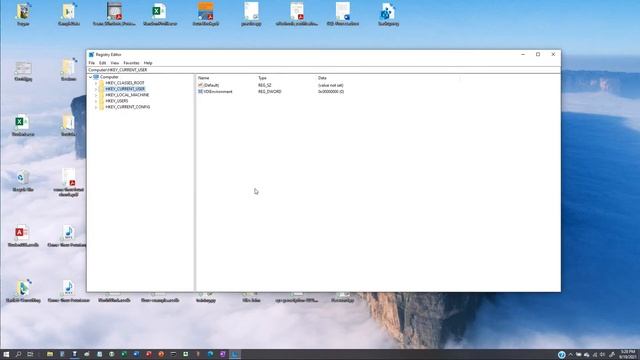Select the HKEY_LOCAL_MACHINE tree item
The height and width of the screenshot is (360, 640).
[x=127, y=95]
